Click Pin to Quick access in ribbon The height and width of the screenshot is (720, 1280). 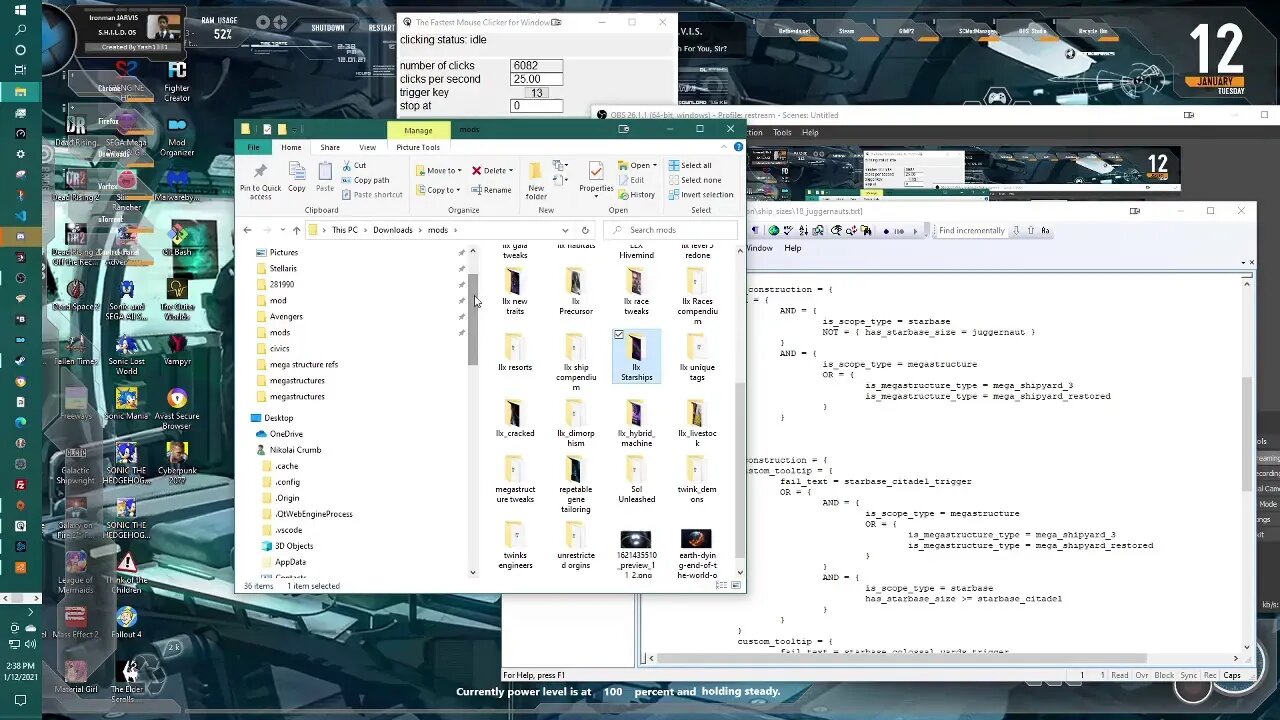[260, 180]
